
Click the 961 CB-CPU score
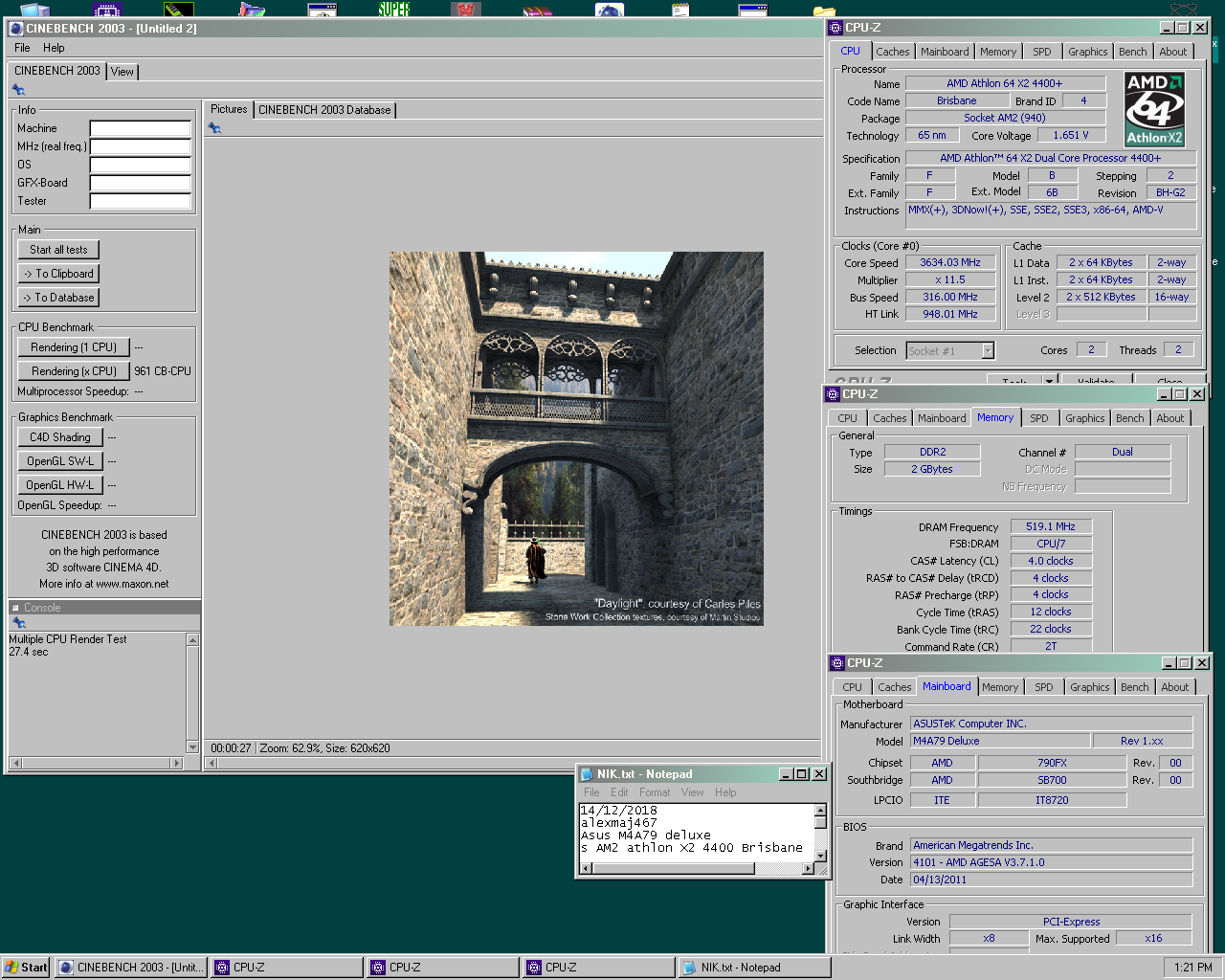(x=163, y=371)
